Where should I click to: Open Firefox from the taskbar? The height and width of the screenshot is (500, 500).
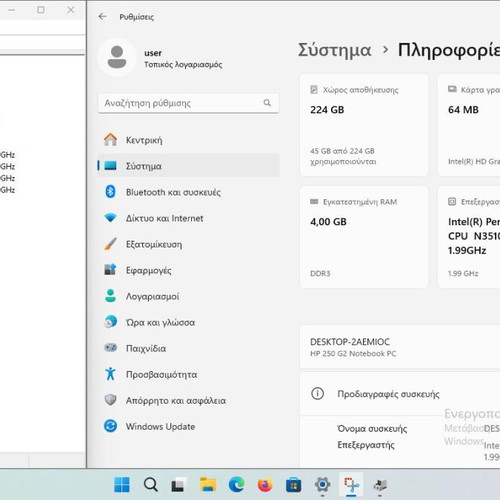(265, 485)
